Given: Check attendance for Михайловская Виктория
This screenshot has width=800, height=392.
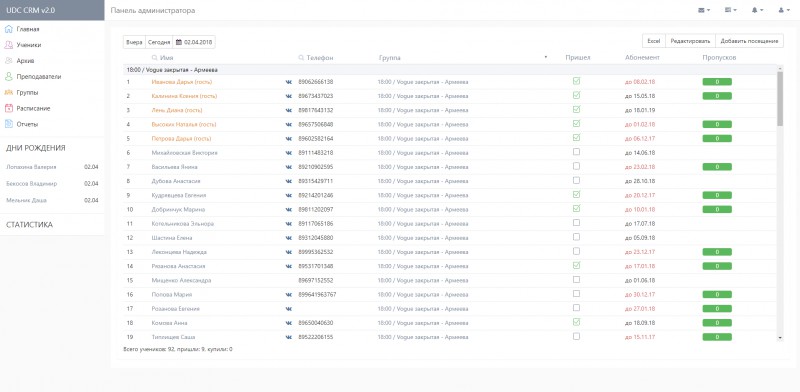Looking at the screenshot, I should [x=576, y=152].
